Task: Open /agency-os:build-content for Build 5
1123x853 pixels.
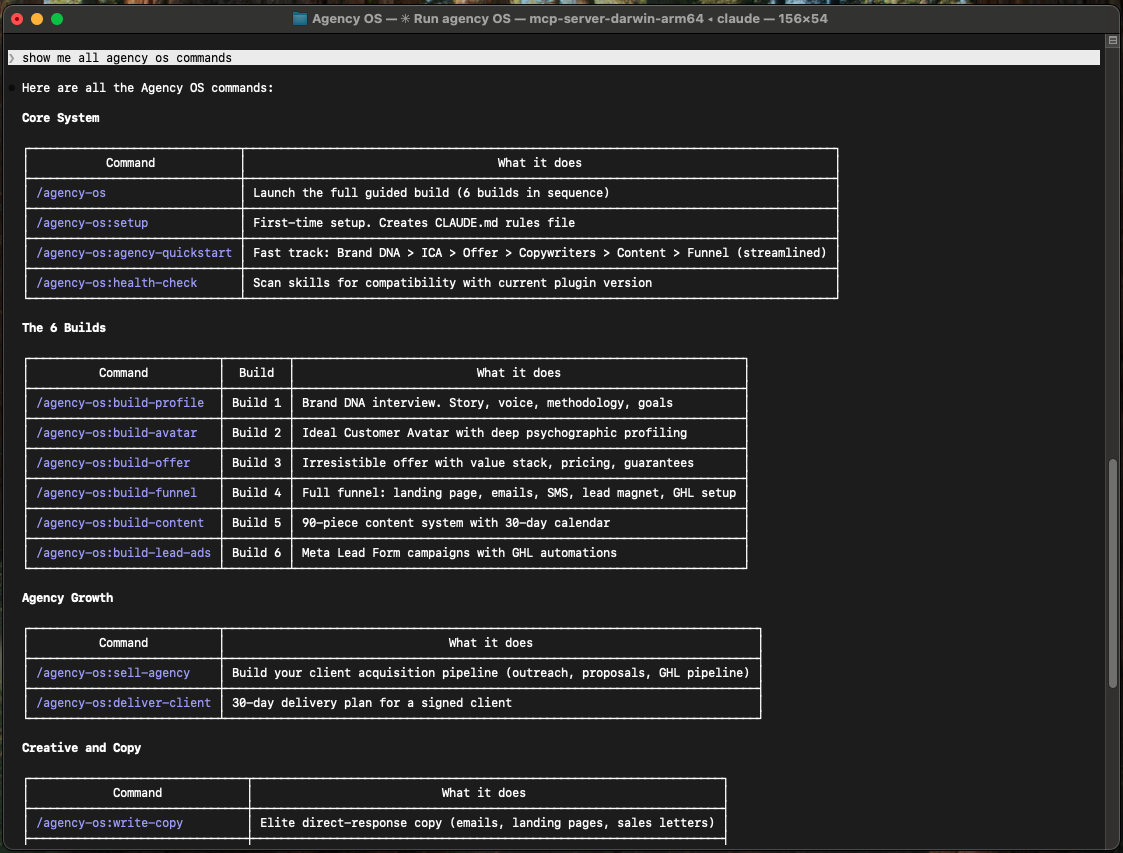Action: 119,522
